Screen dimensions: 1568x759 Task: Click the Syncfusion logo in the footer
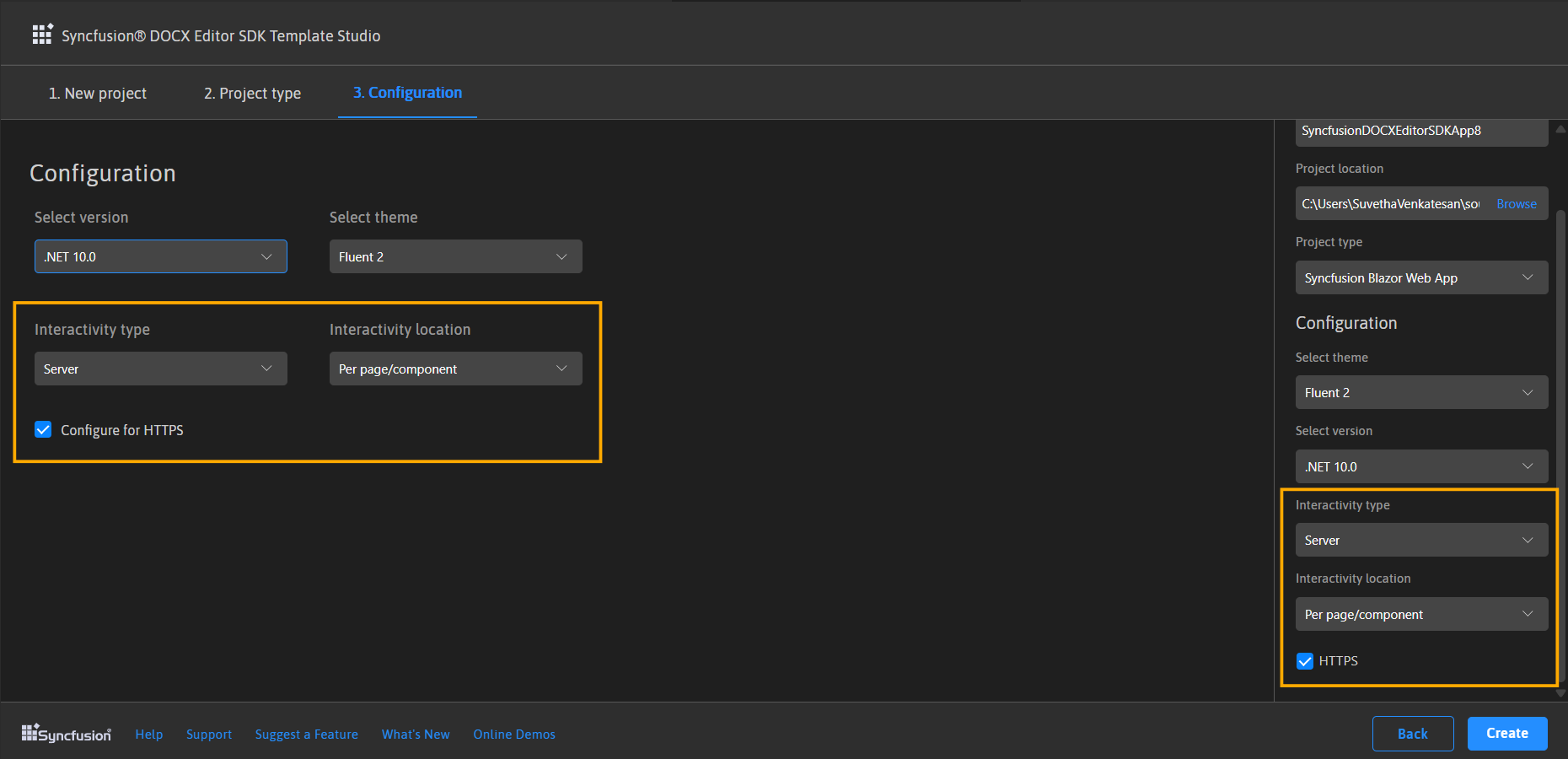pos(66,732)
